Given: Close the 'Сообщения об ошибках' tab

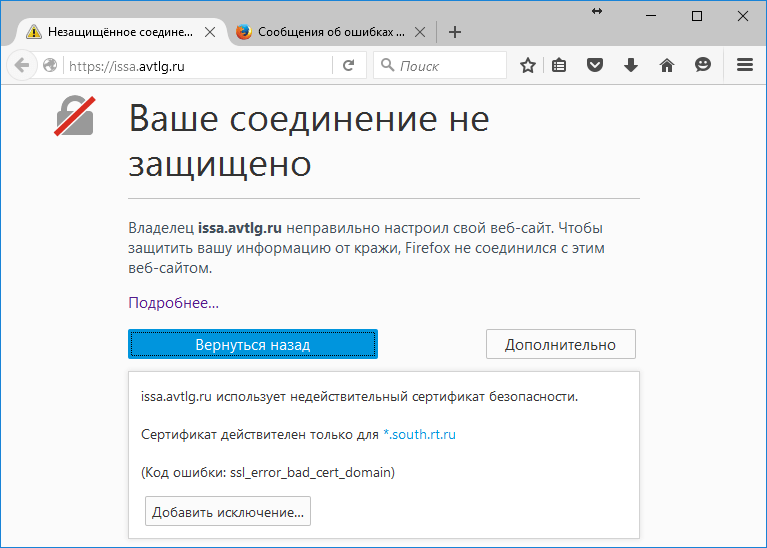Looking at the screenshot, I should click(420, 32).
